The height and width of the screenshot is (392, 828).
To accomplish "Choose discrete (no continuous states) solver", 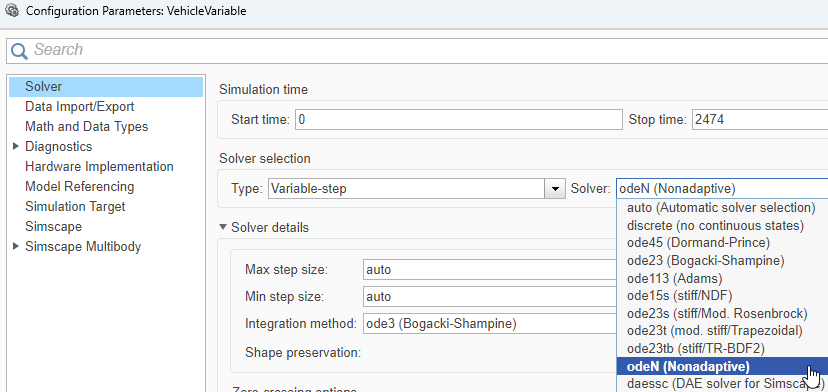I will [x=722, y=226].
